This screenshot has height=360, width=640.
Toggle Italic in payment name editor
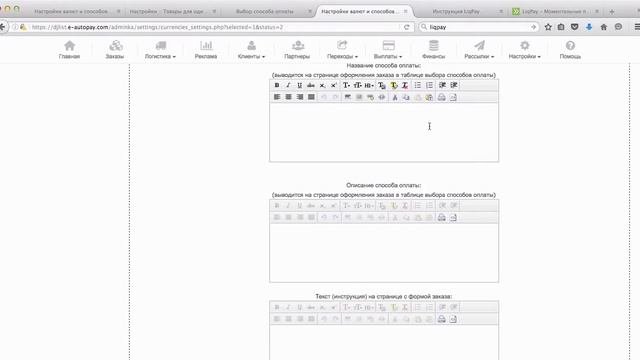tap(288, 85)
